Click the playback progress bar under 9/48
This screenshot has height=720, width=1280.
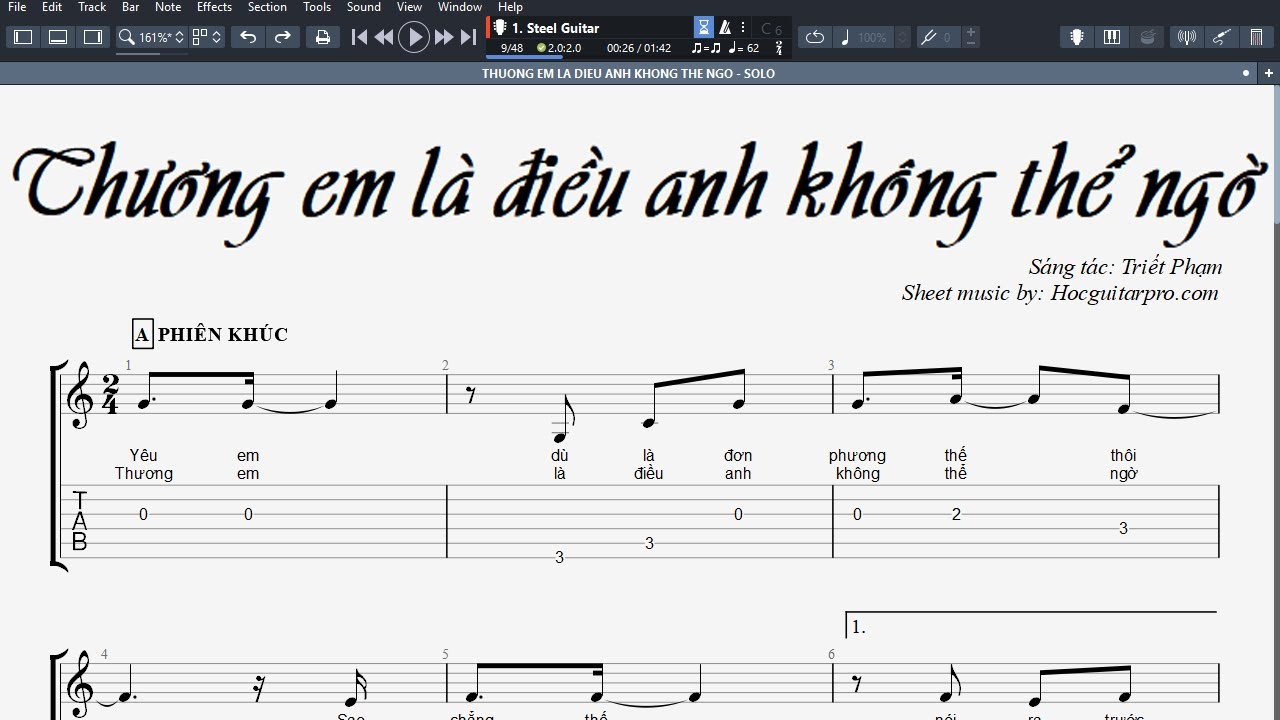[524, 57]
